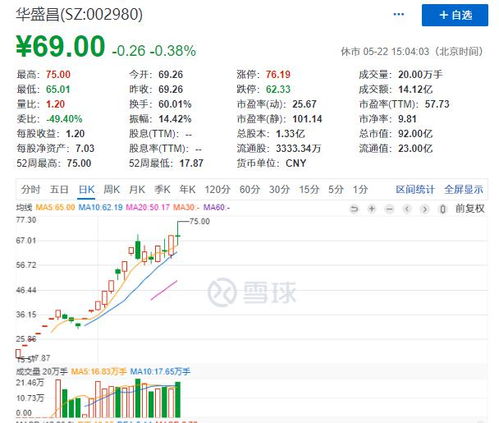
Task: Click the 振幅 14.42% value
Action: click(x=175, y=119)
